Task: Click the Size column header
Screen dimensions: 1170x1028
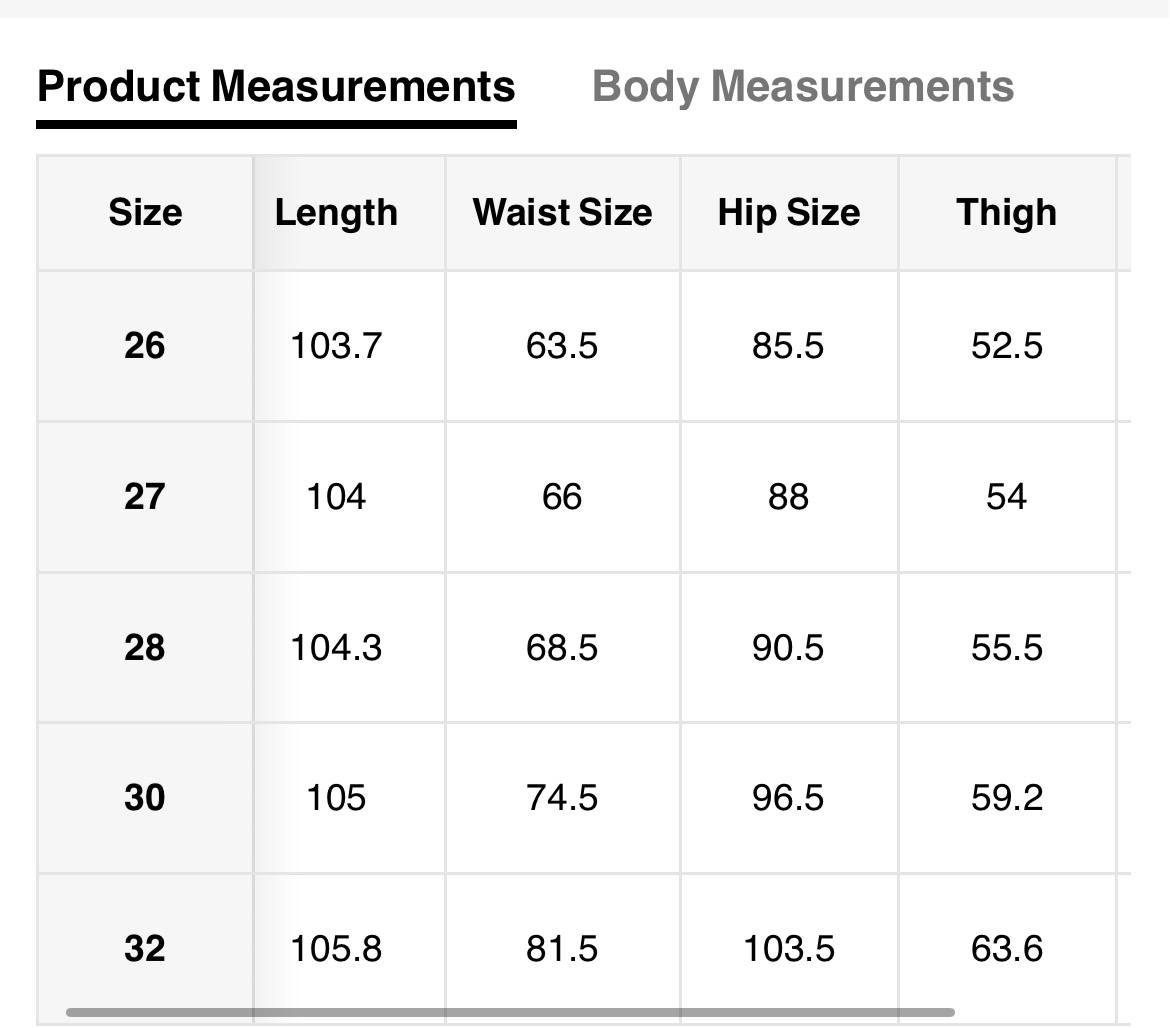Action: coord(145,213)
